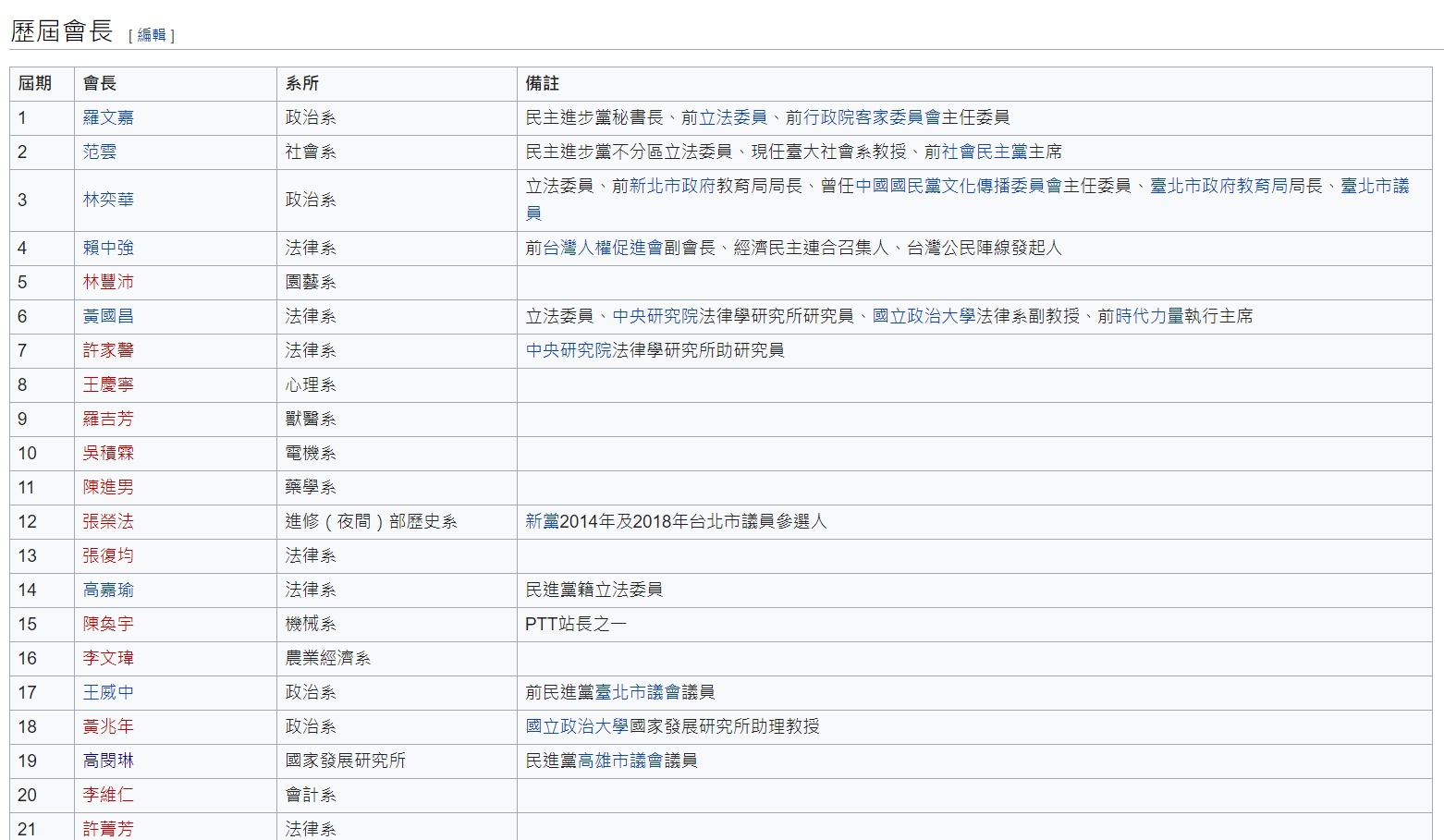
Task: Click the 臺北市議會 link in 王威中's row
Action: click(638, 692)
